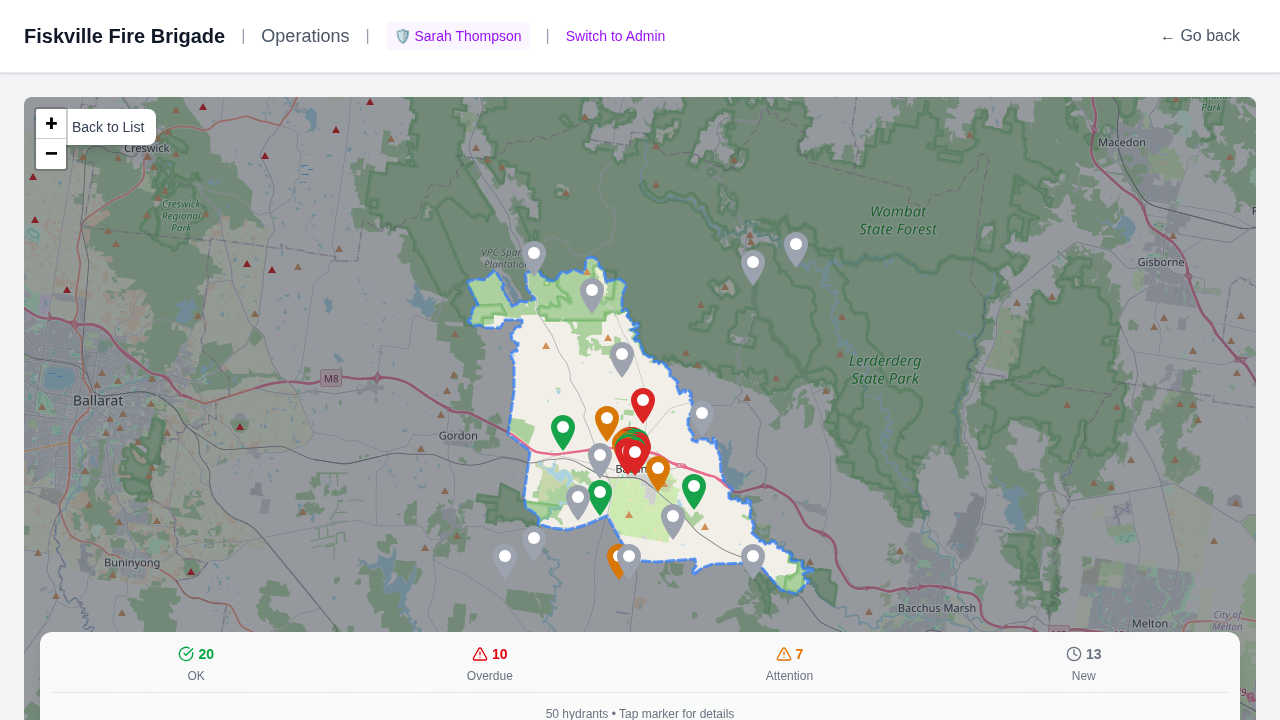Click the Ballarat city label
This screenshot has height=720, width=1280.
[x=98, y=400]
